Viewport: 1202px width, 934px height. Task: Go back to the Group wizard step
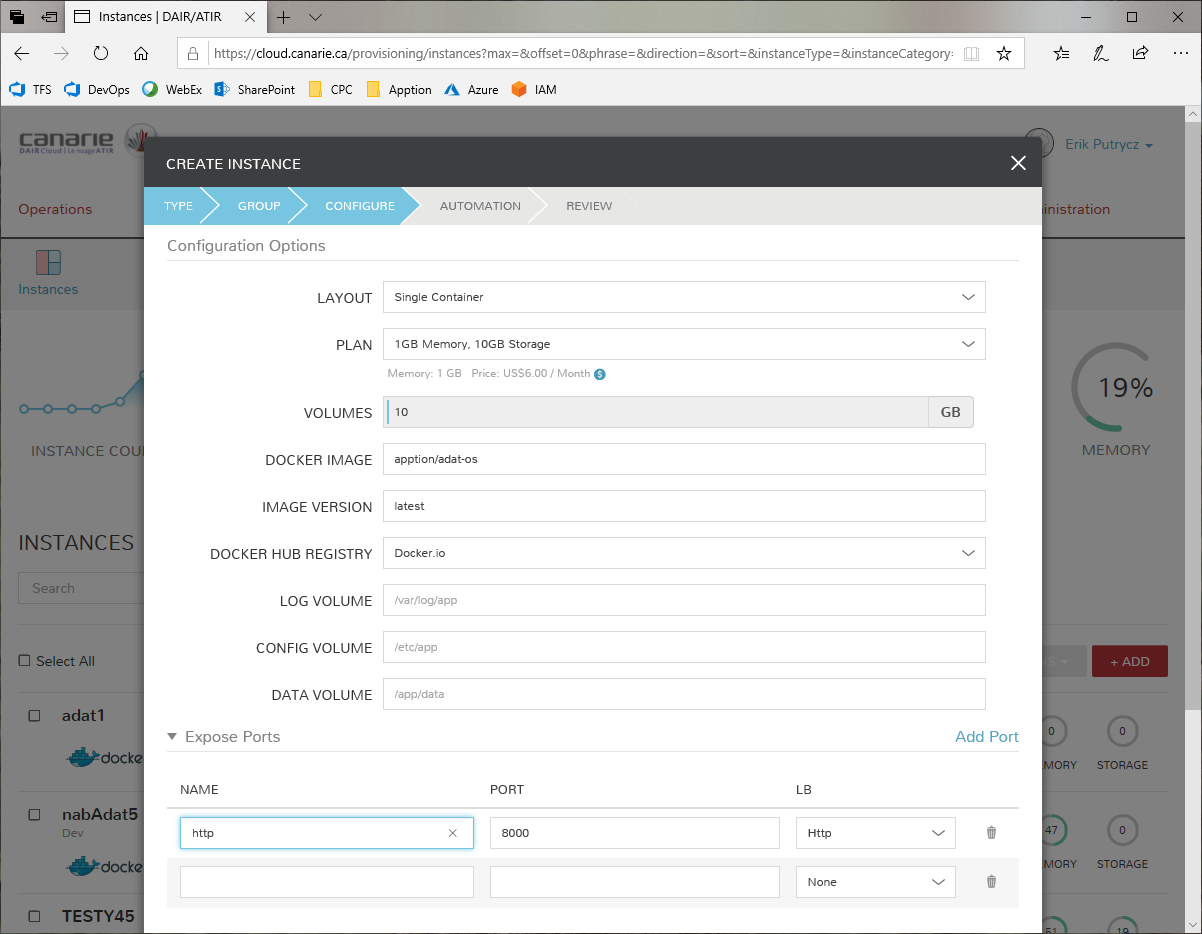(x=259, y=206)
